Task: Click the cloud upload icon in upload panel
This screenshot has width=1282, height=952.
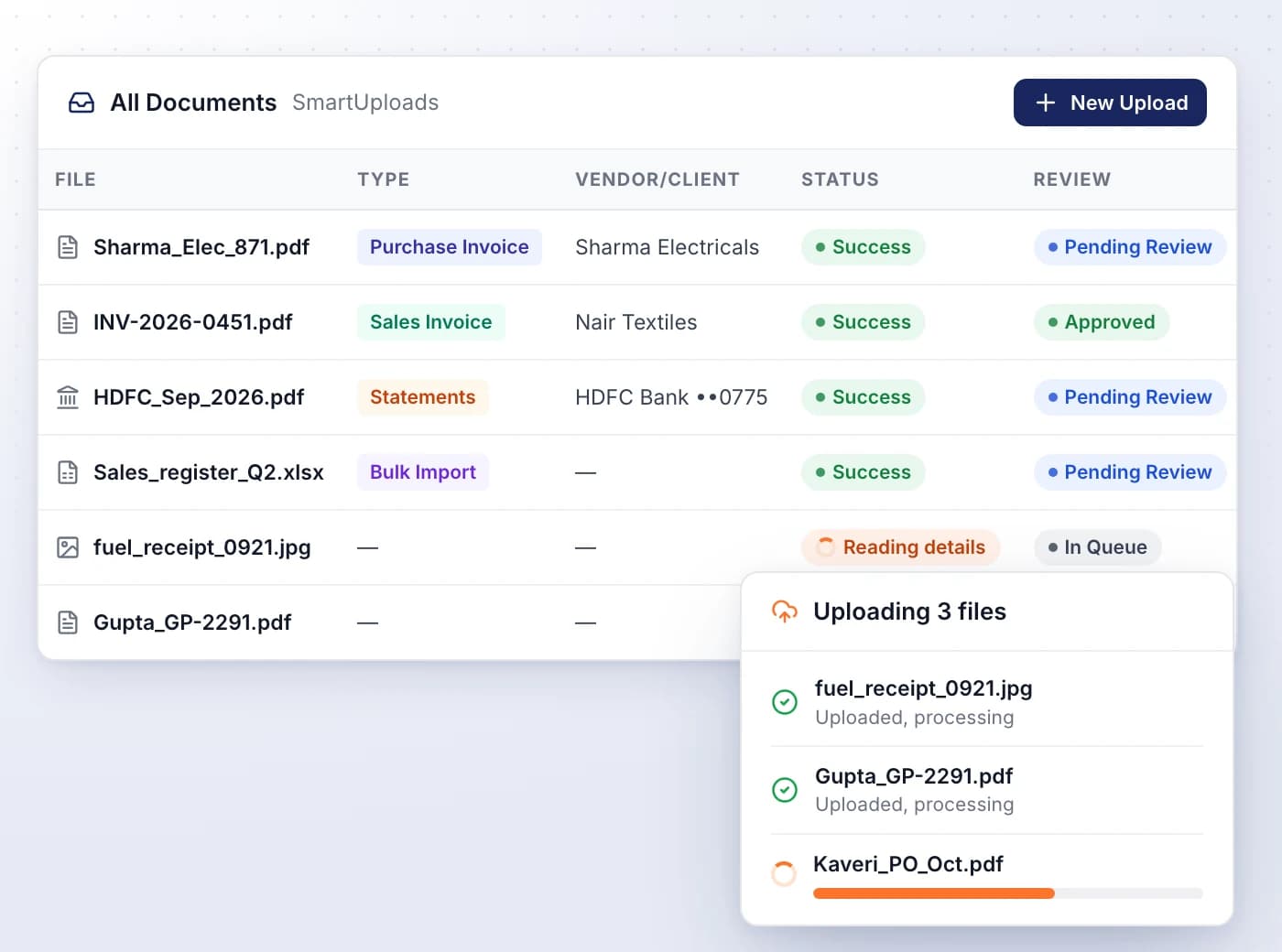Action: coord(785,611)
